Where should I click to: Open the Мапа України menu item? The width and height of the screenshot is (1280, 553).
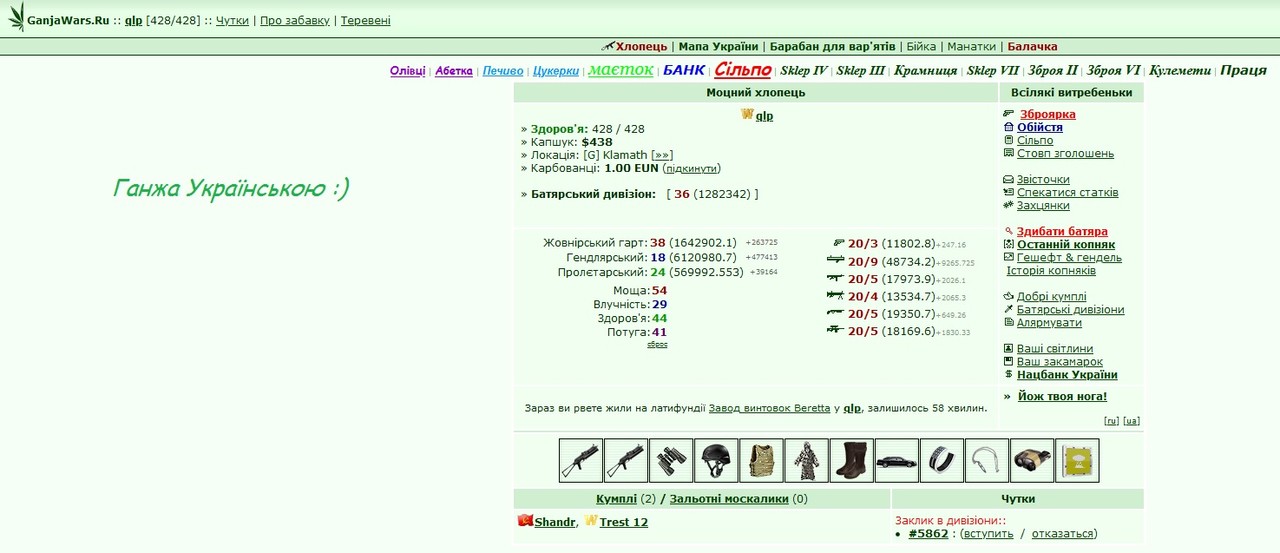tap(718, 46)
